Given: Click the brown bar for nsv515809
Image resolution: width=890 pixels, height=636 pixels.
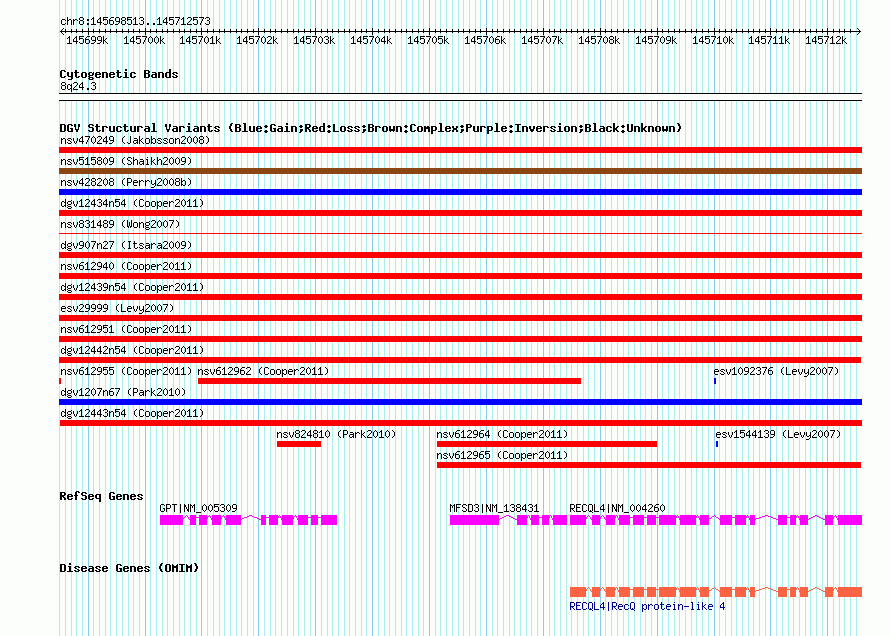Looking at the screenshot, I should point(460,171).
